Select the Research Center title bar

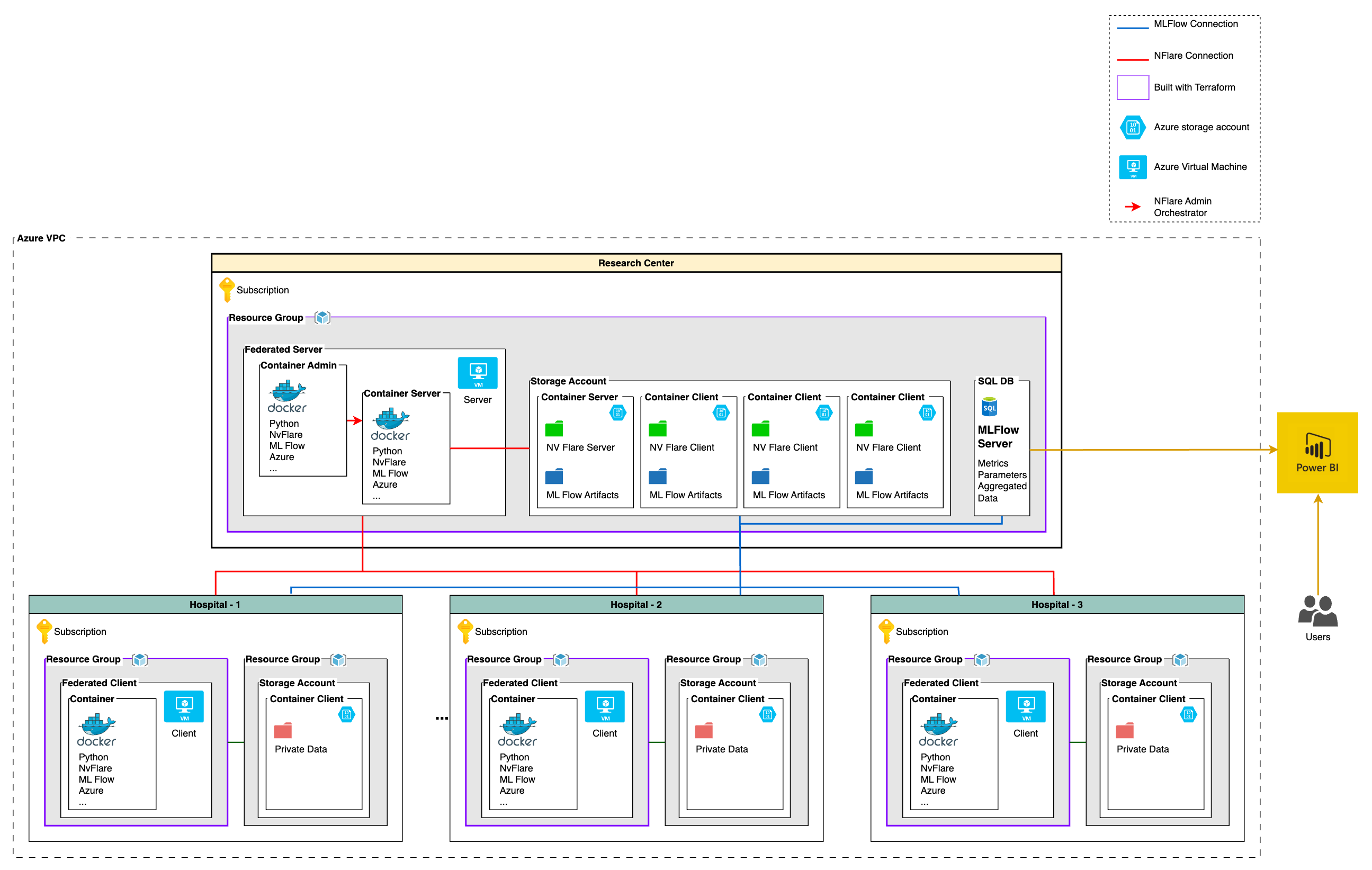point(635,263)
